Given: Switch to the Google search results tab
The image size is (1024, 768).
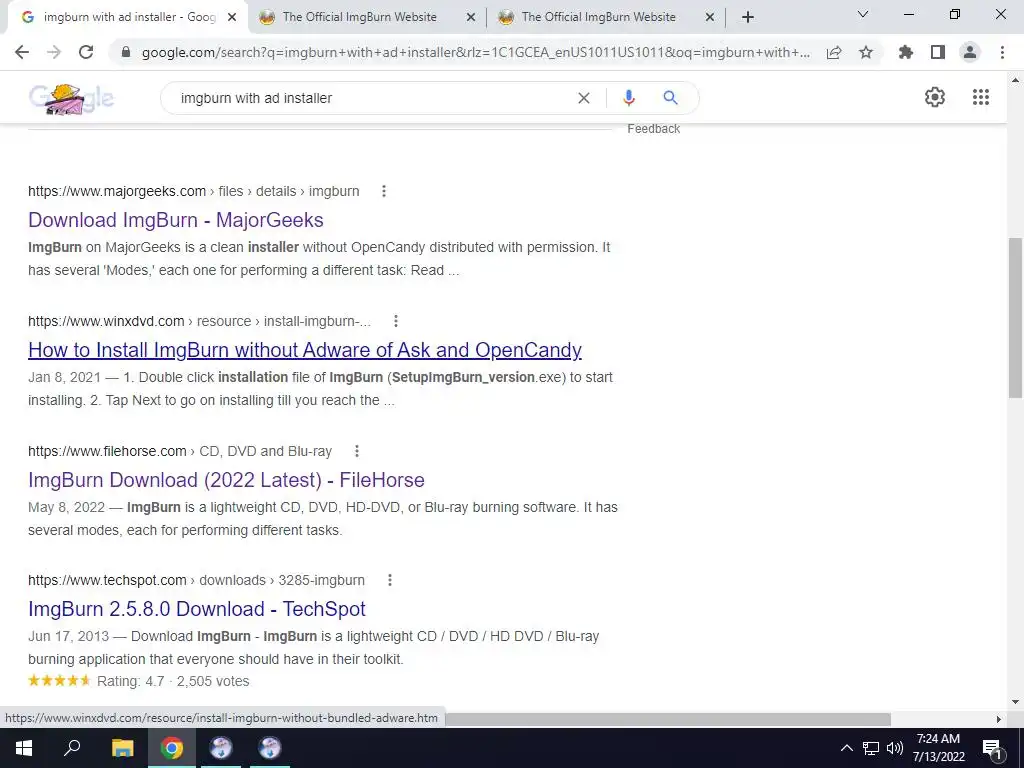Looking at the screenshot, I should coord(129,17).
